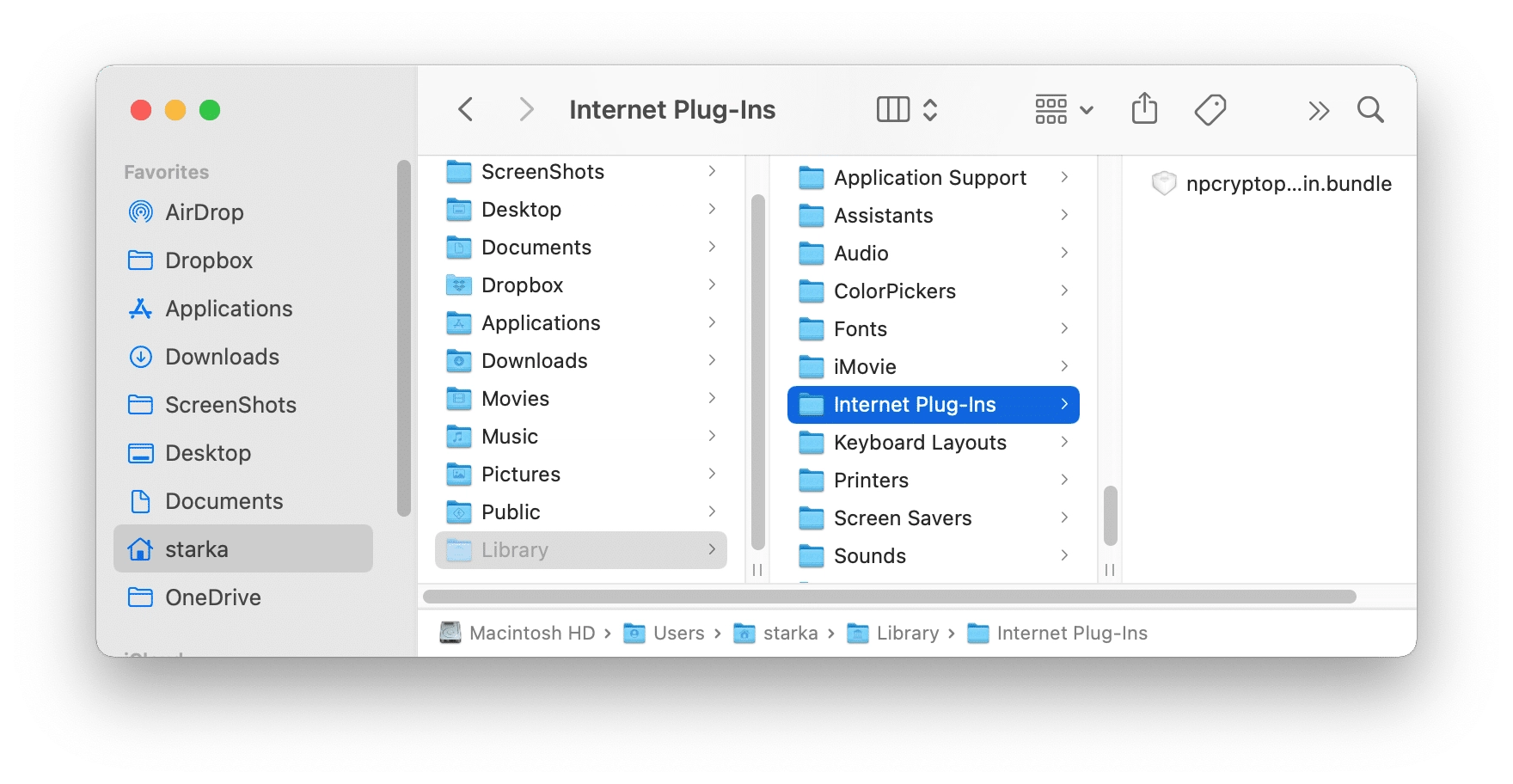This screenshot has height=784, width=1513.
Task: Click the forward navigation arrow
Action: tap(525, 109)
